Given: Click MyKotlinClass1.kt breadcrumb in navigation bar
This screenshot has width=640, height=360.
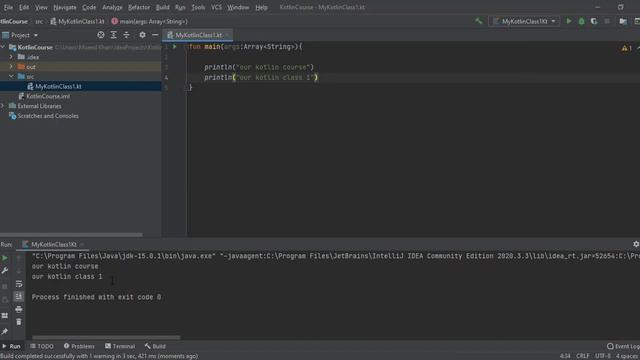Looking at the screenshot, I should point(77,21).
